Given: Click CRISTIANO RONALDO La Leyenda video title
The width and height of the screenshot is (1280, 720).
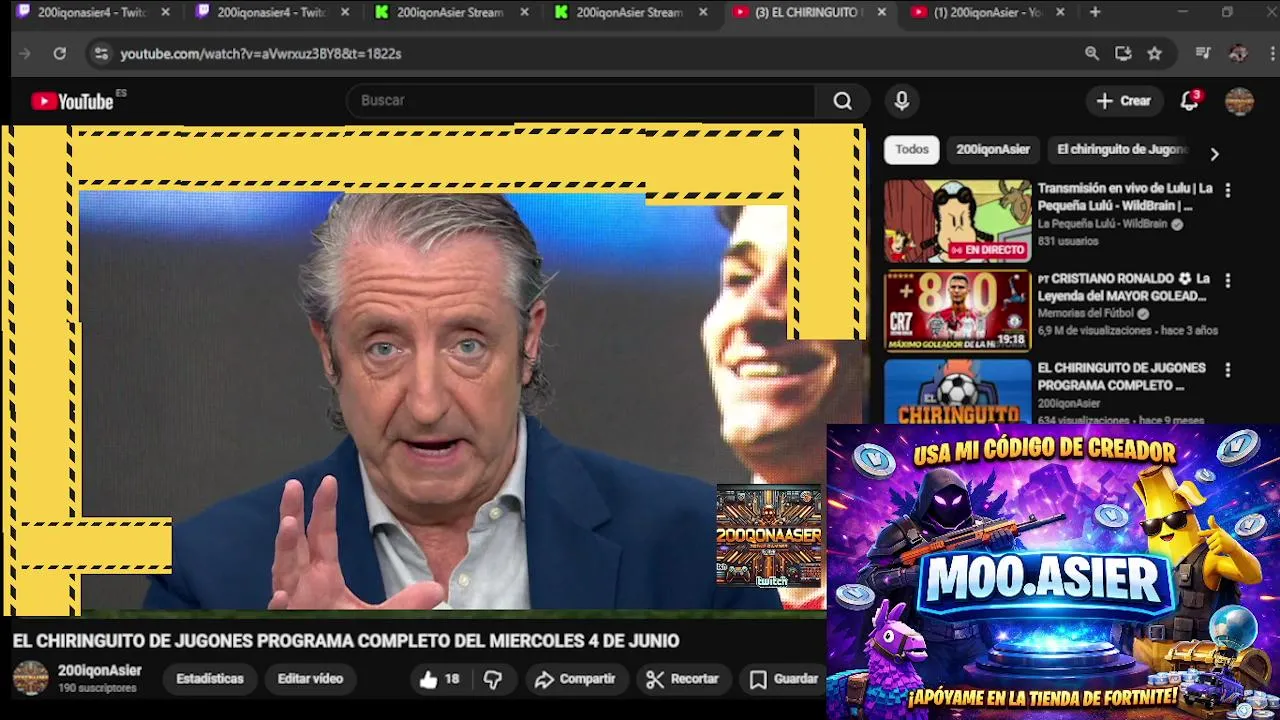Looking at the screenshot, I should [1124, 287].
